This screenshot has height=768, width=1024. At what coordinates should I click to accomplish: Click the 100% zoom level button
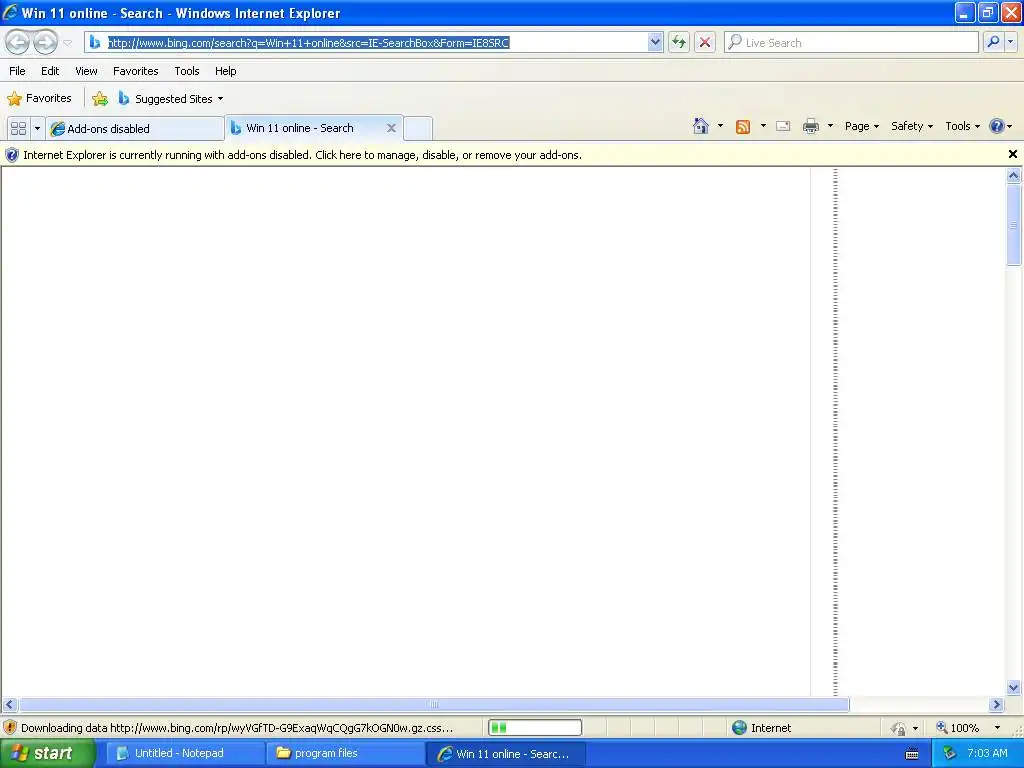tap(957, 728)
